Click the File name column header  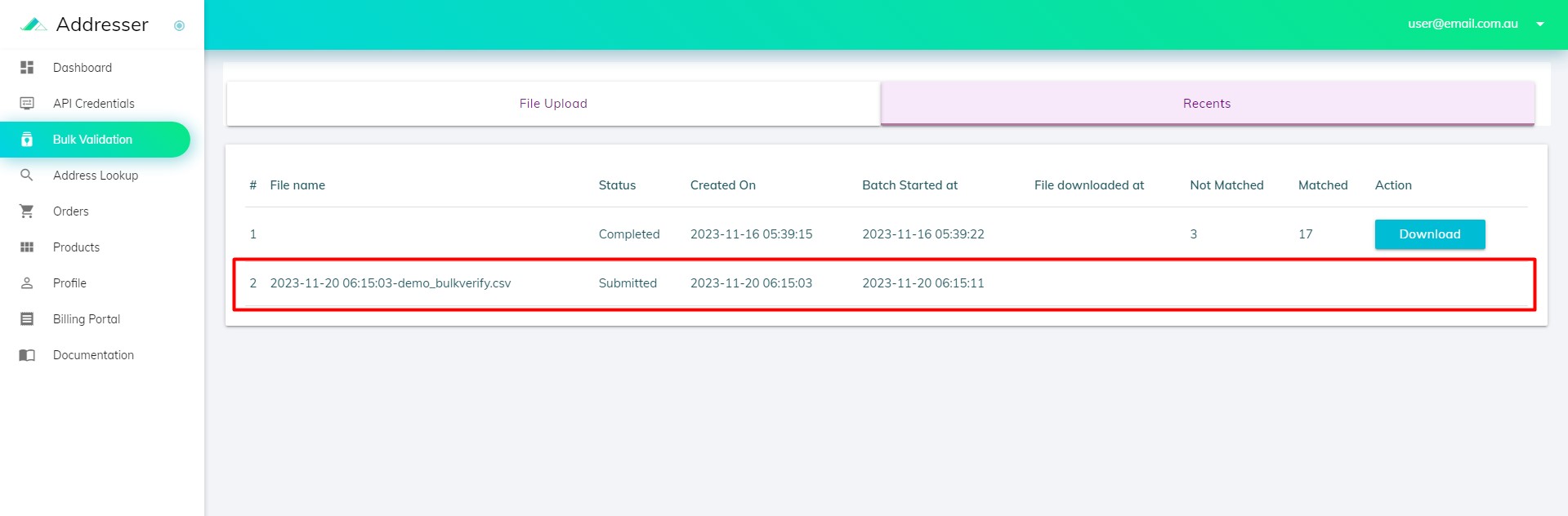coord(297,185)
